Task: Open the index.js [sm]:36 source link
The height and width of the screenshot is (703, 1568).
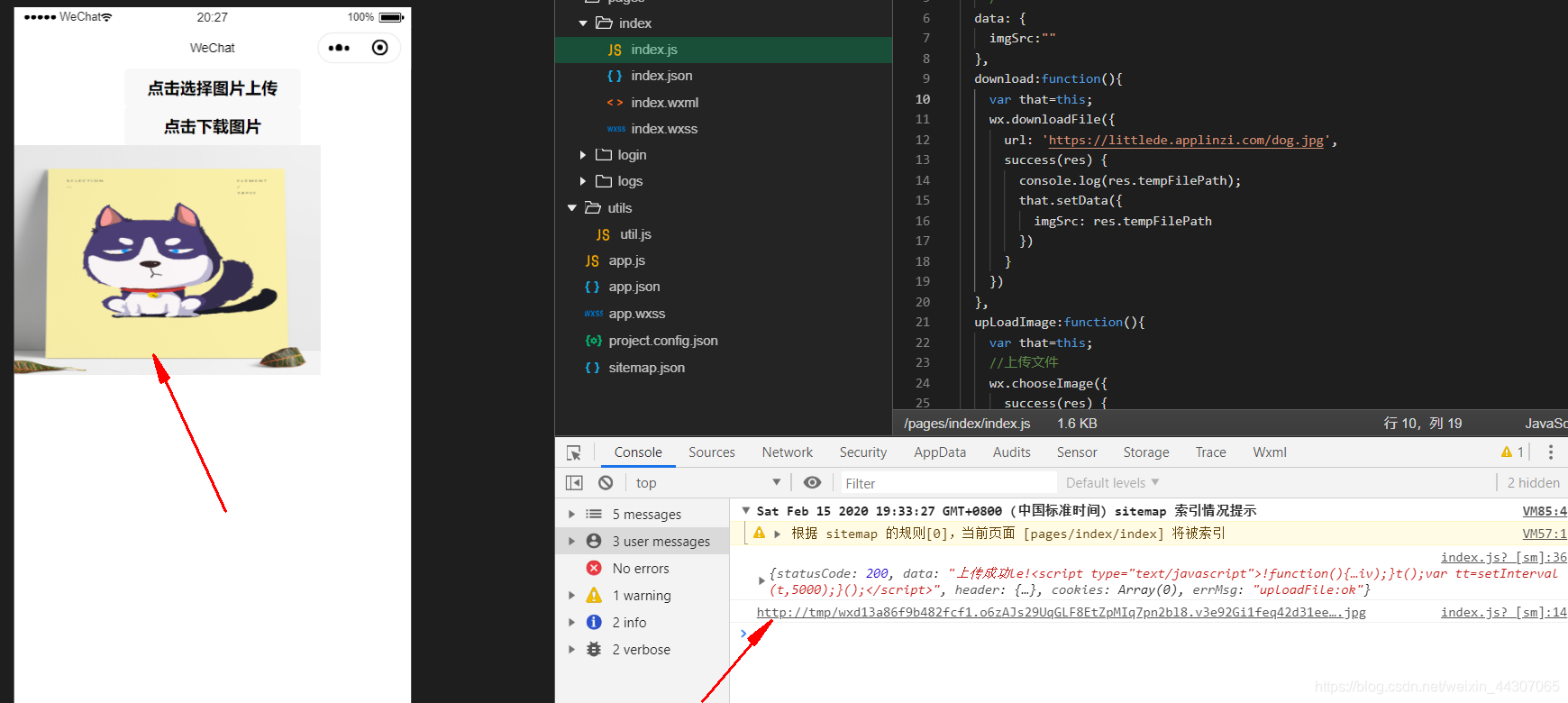Action: pos(1504,557)
